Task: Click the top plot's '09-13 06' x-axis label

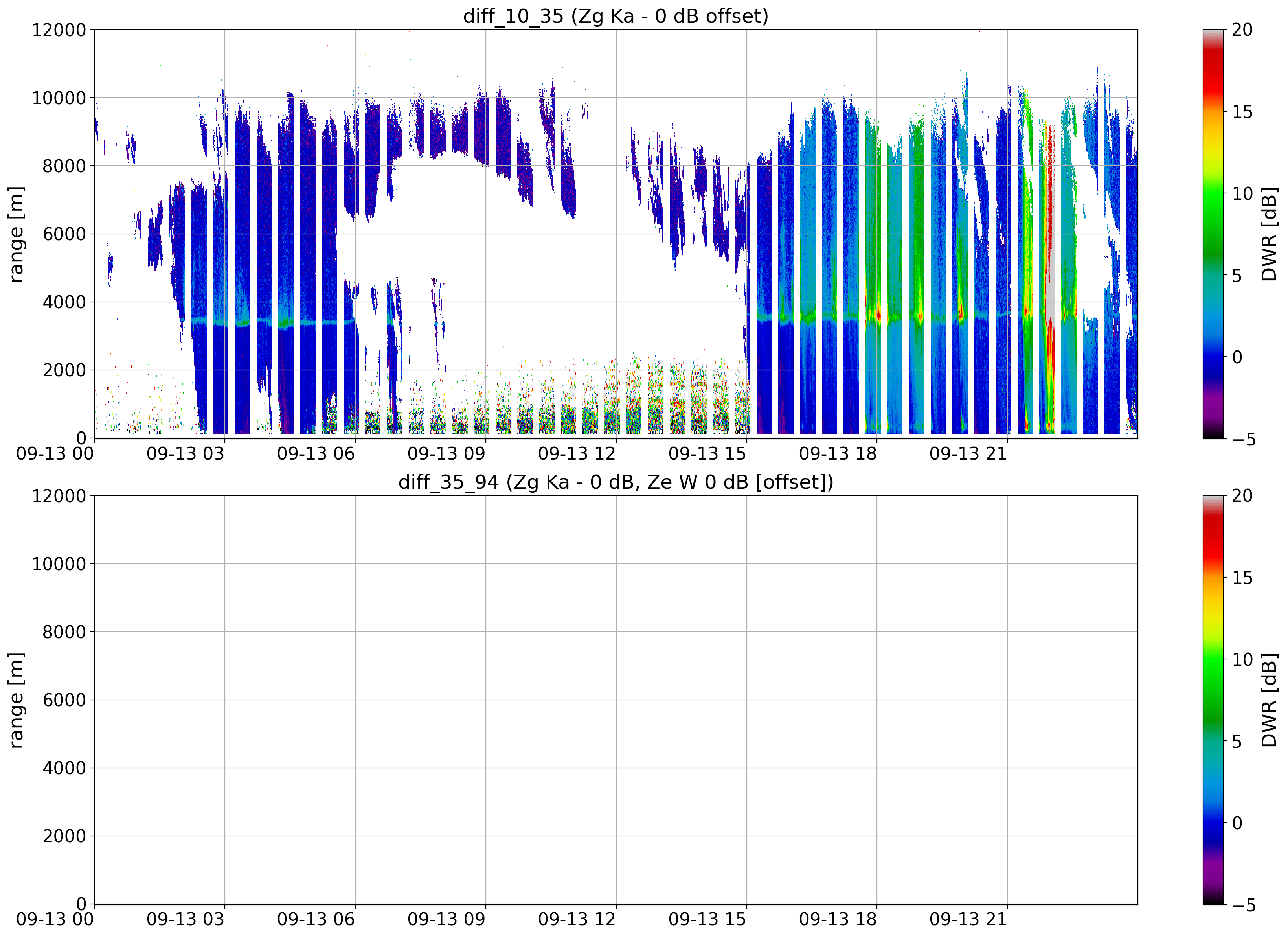Action: pyautogui.click(x=316, y=453)
